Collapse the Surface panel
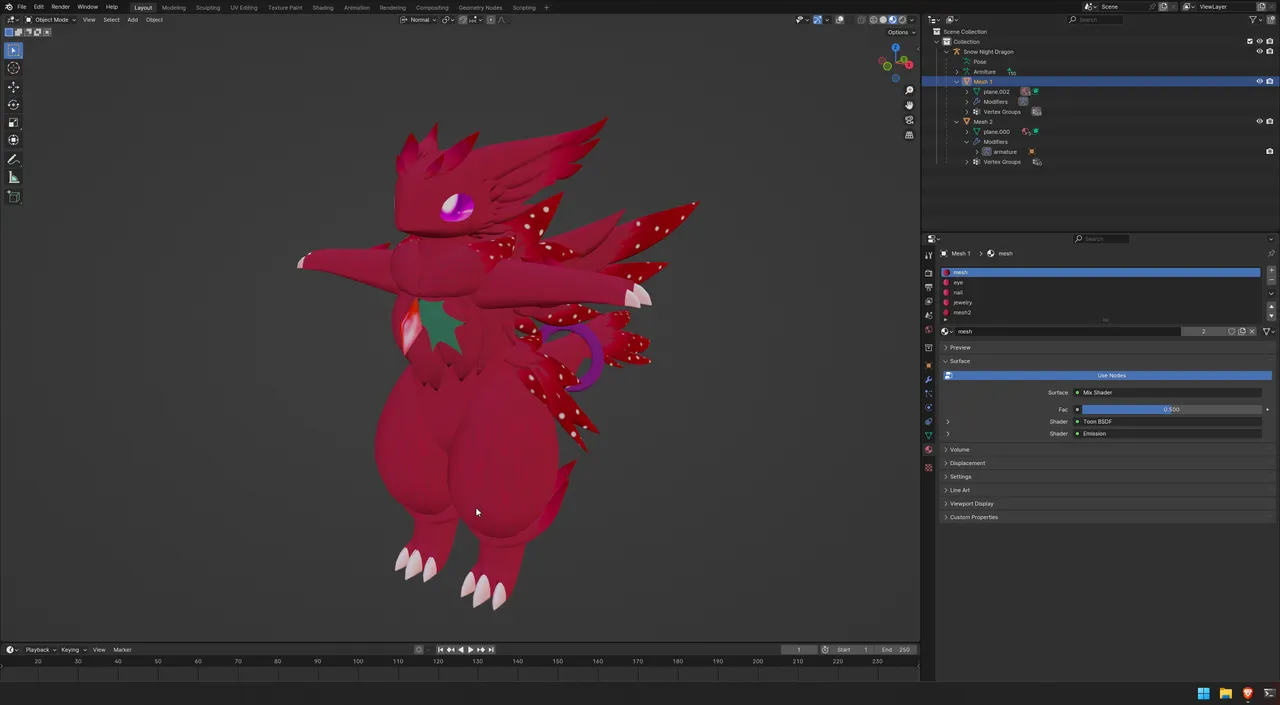Screen dimensions: 1280x705 960,361
